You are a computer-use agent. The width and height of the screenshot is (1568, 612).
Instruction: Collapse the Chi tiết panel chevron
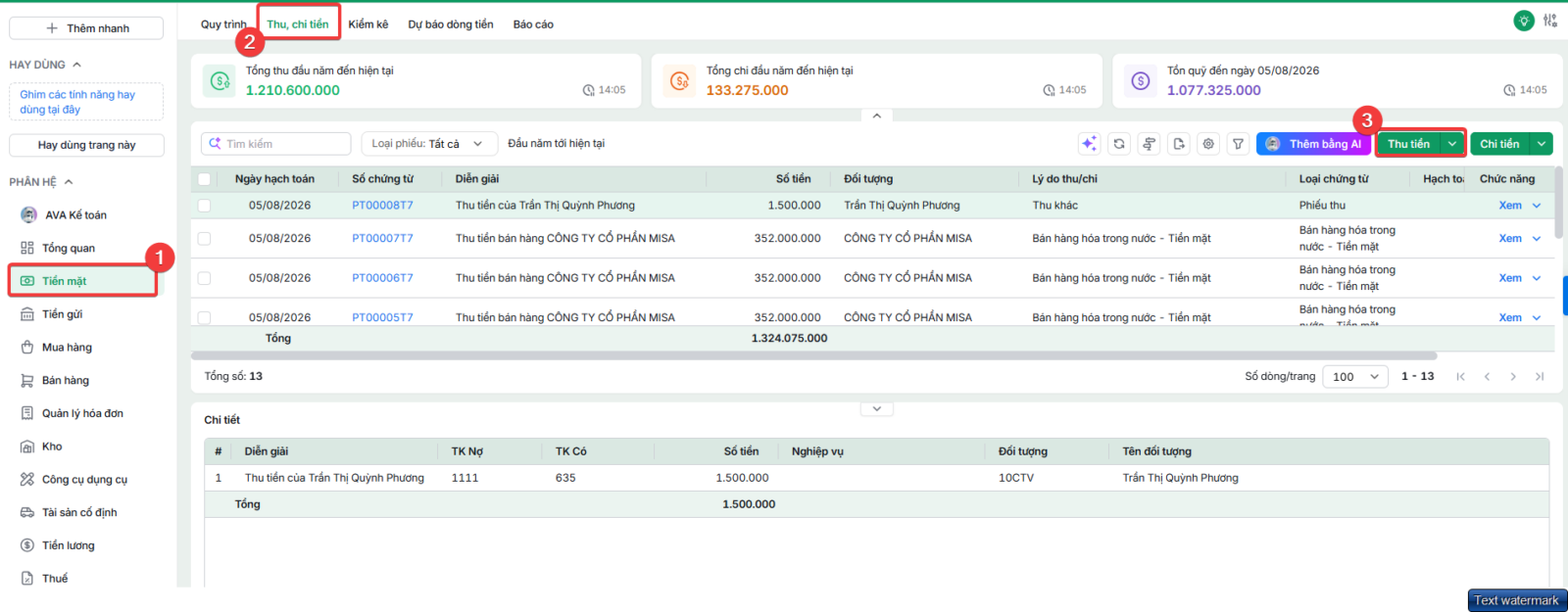(x=877, y=409)
